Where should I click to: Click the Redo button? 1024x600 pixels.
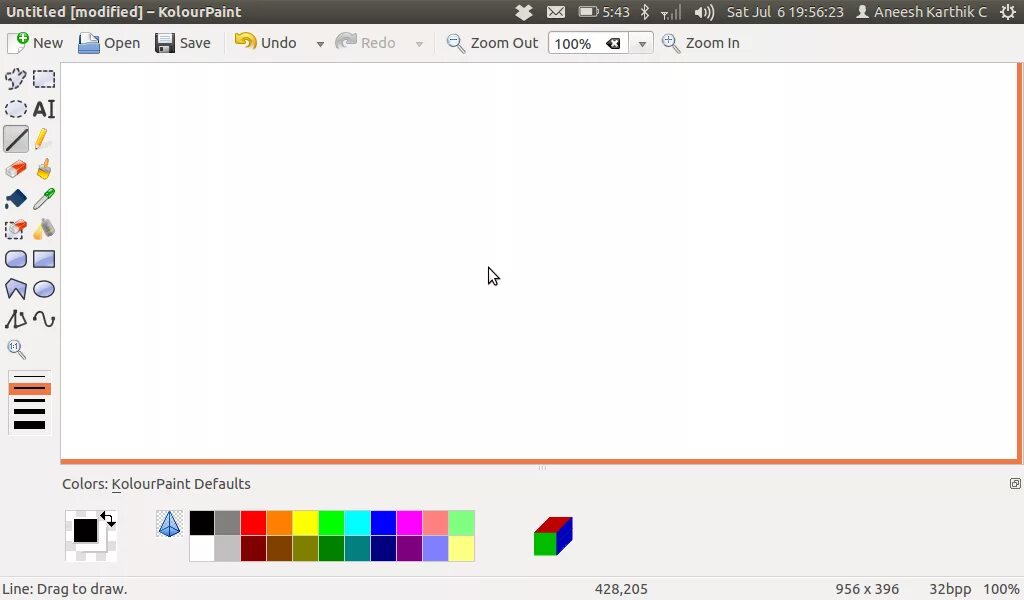[366, 43]
